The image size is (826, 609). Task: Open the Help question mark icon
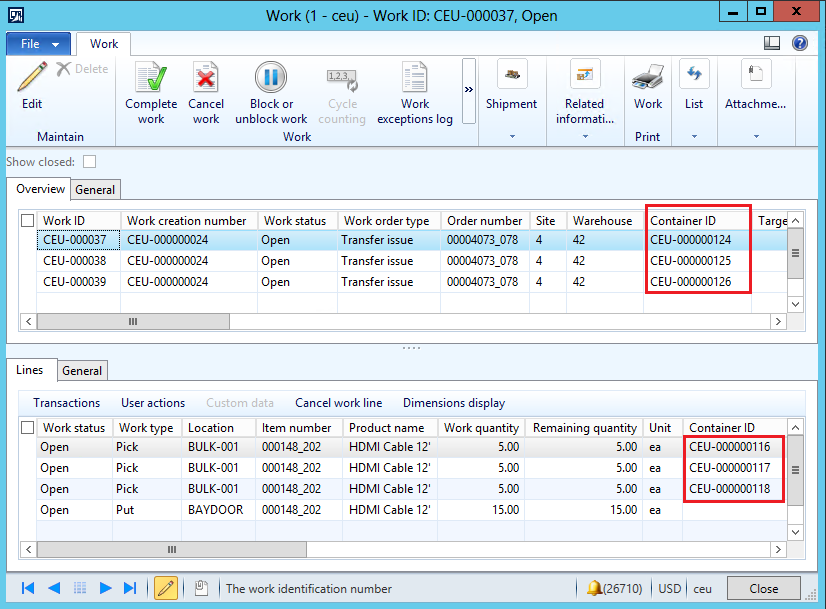pyautogui.click(x=800, y=43)
